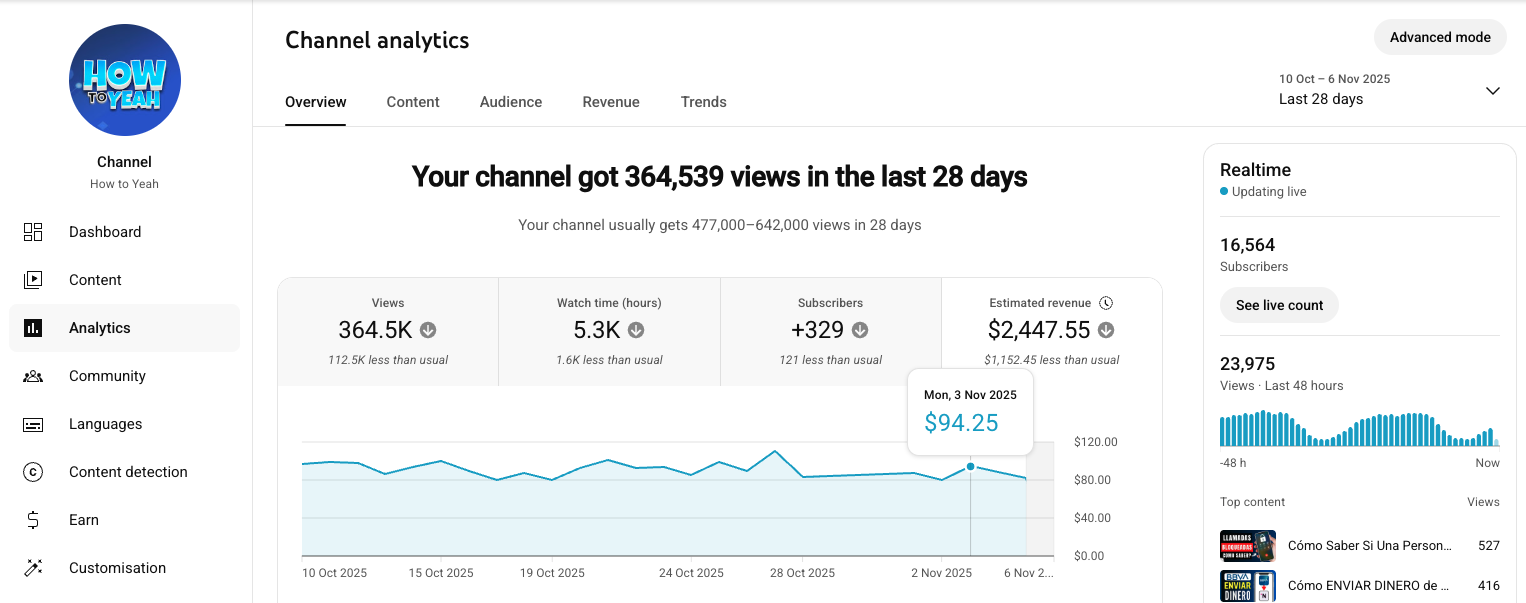Select the Watch time (hours) metric card

point(609,332)
